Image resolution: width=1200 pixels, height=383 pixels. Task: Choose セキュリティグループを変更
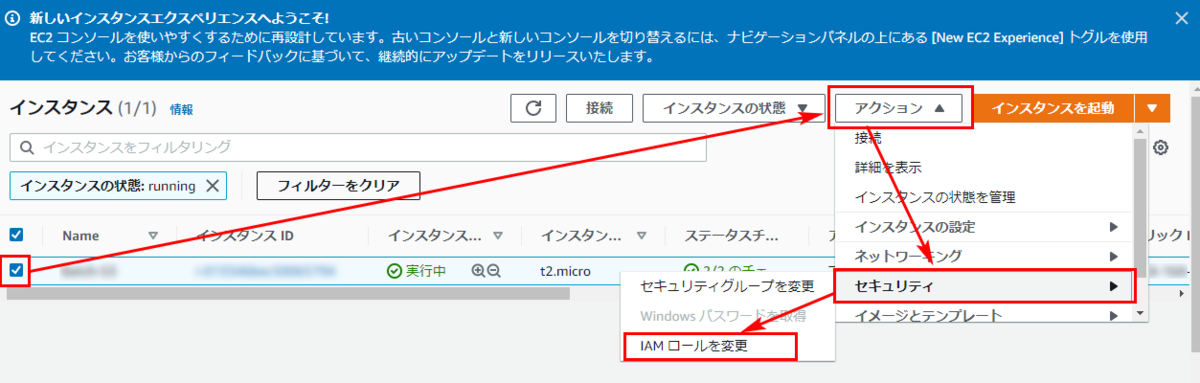[727, 286]
